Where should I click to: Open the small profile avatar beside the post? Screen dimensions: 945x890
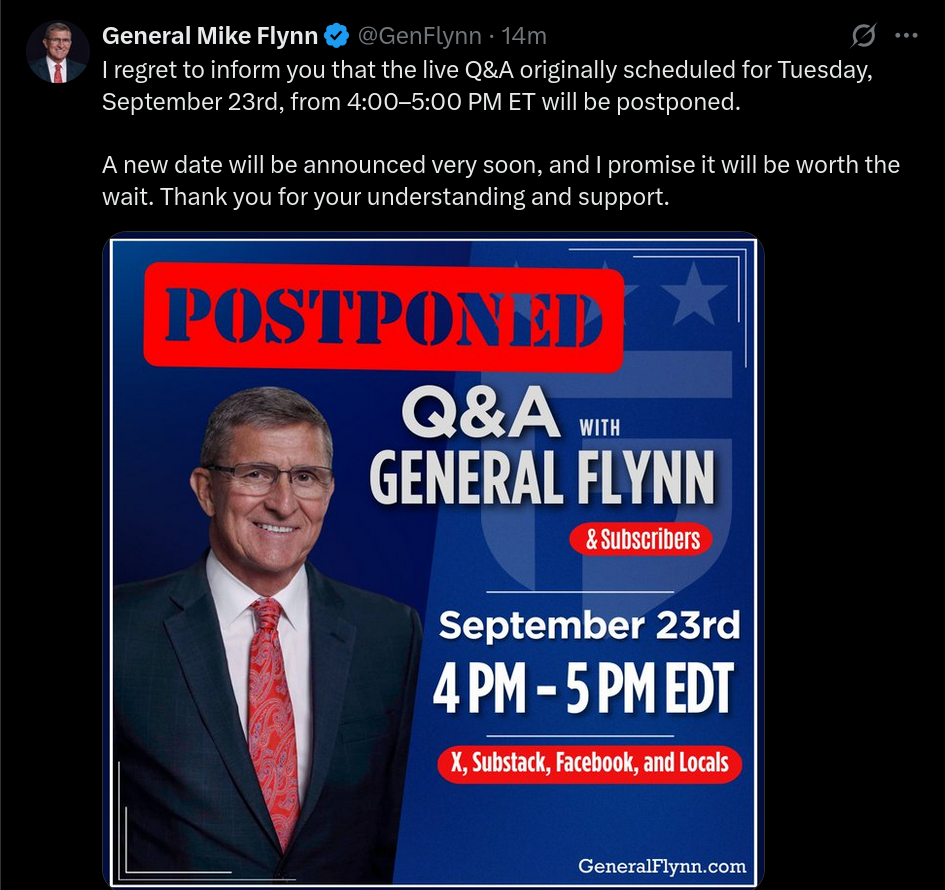pyautogui.click(x=58, y=52)
